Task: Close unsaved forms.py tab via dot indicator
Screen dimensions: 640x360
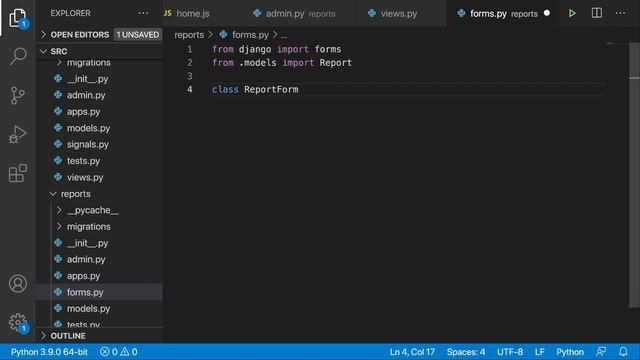Action: coord(547,13)
